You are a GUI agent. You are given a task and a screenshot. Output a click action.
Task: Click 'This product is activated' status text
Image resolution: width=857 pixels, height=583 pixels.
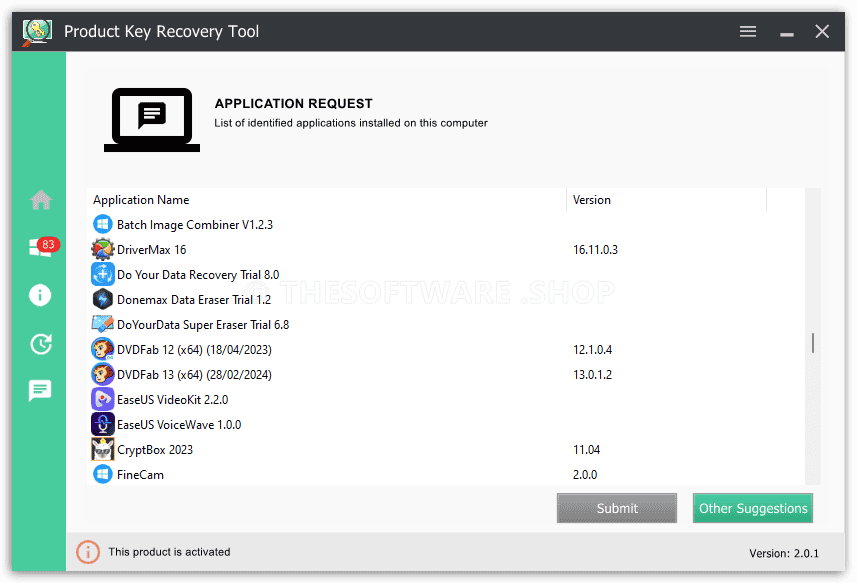(x=169, y=552)
